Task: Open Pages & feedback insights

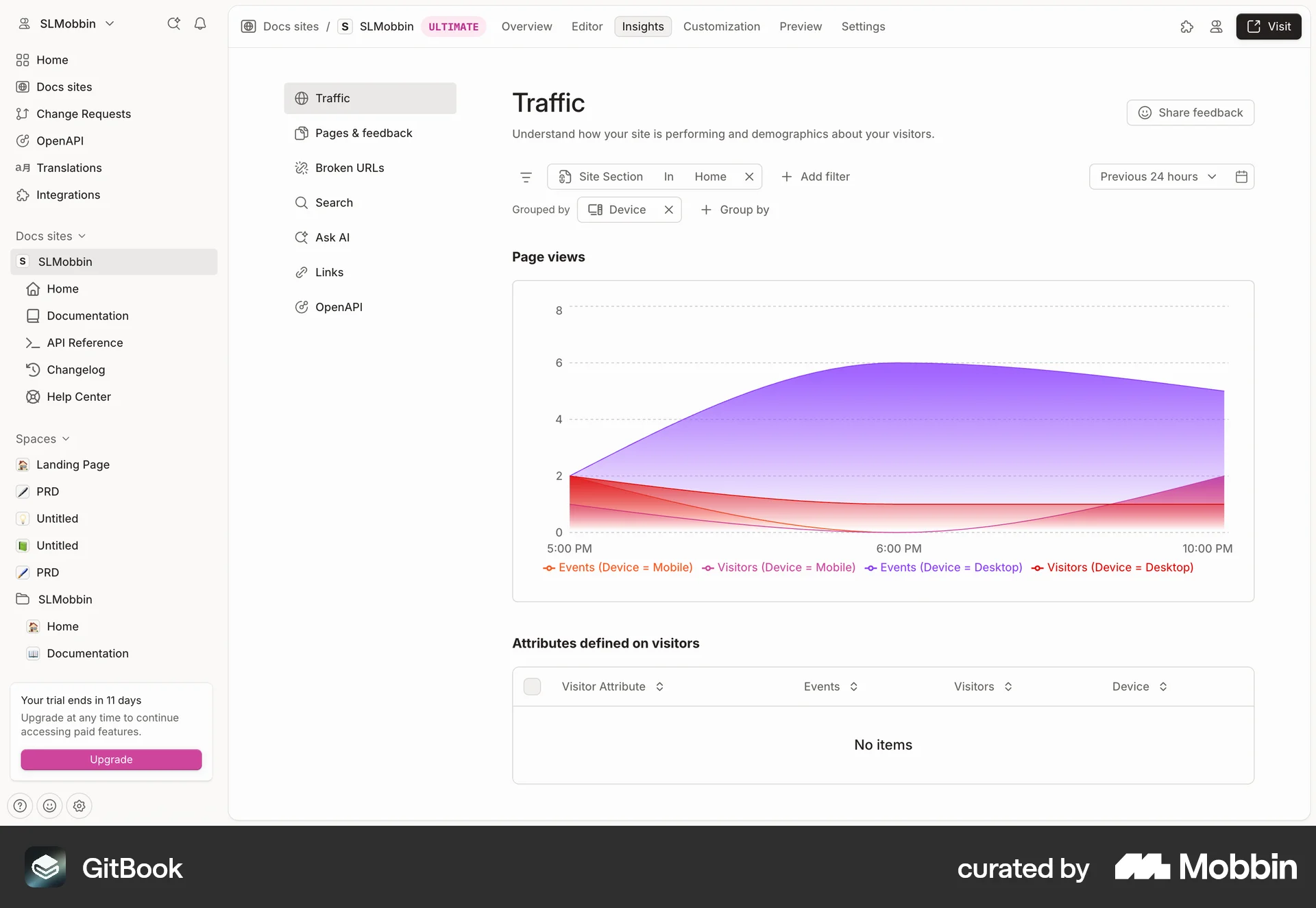Action: click(370, 134)
